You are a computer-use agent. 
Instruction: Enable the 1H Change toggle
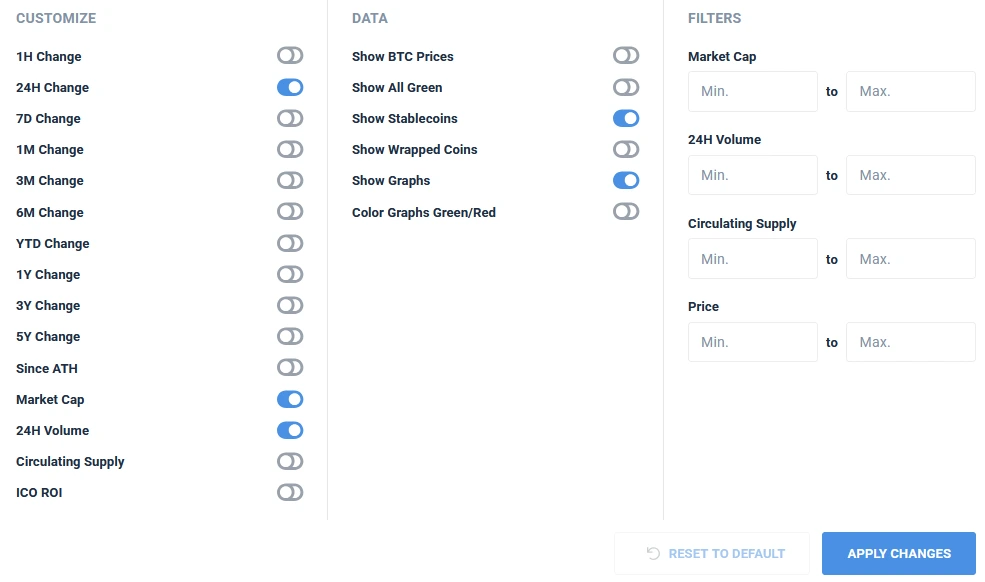(x=290, y=56)
